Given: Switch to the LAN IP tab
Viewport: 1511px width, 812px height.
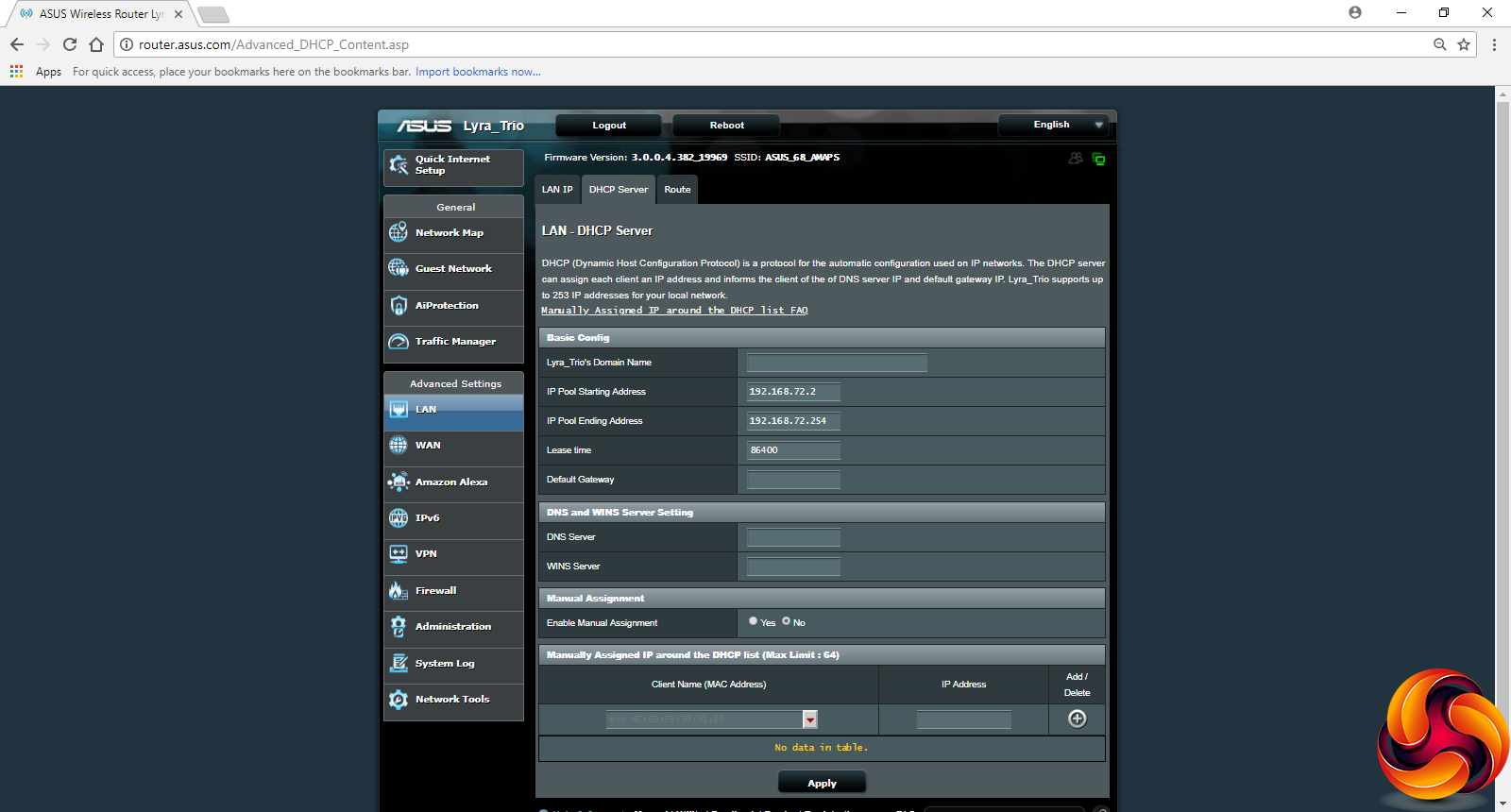Looking at the screenshot, I should (557, 190).
